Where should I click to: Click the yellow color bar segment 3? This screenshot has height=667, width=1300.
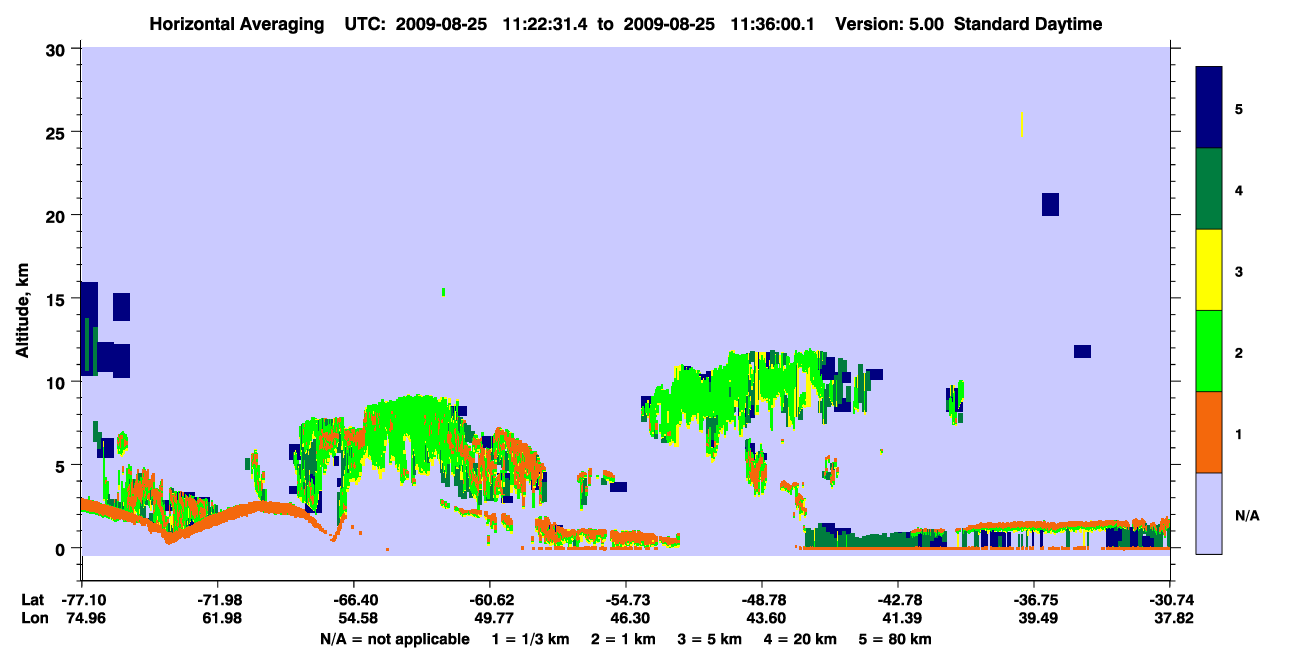pos(1209,270)
